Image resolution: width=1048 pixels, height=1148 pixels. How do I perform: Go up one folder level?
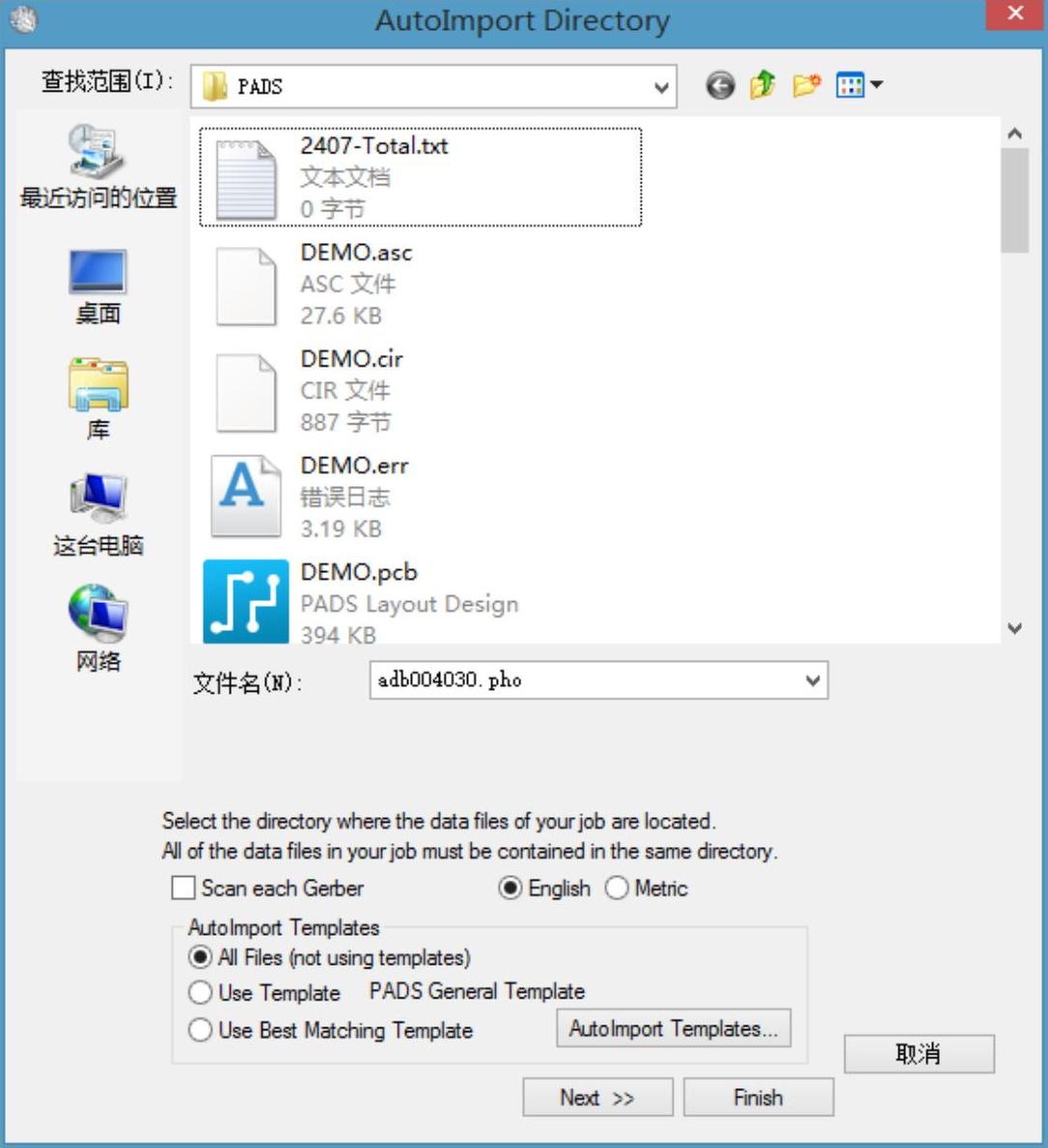(x=762, y=85)
